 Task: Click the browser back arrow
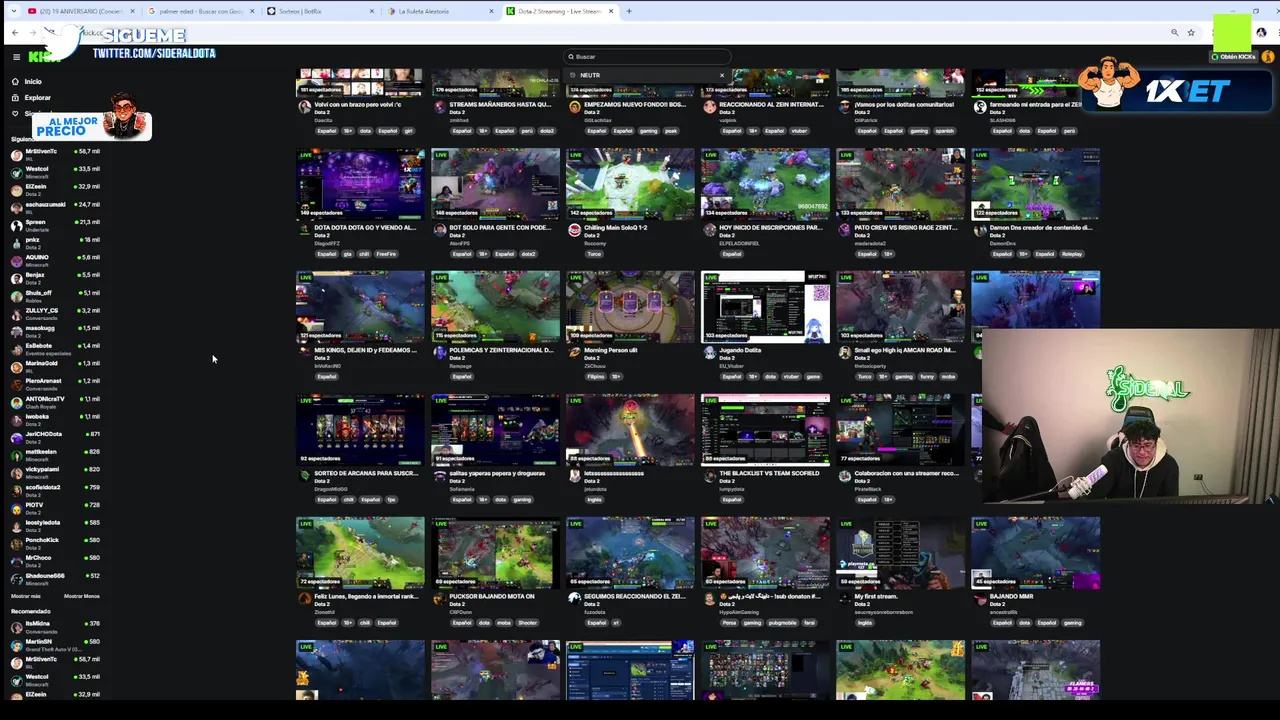tap(15, 33)
